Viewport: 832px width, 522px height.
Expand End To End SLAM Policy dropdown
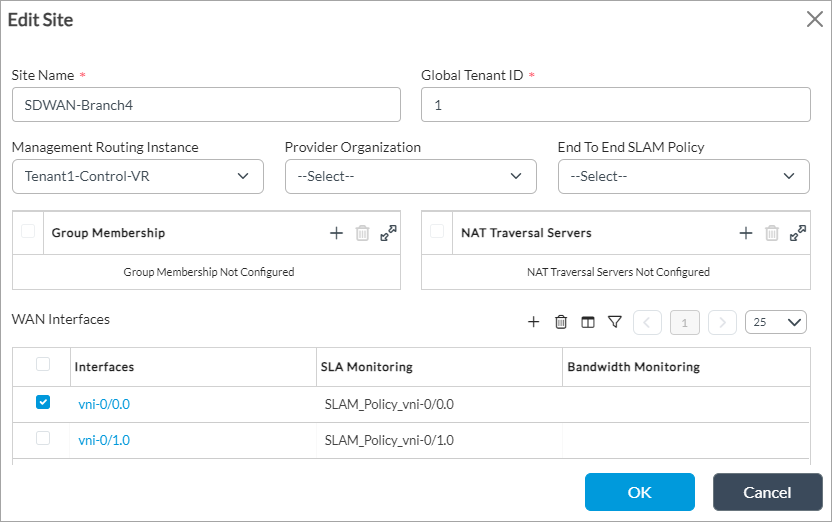tap(684, 176)
